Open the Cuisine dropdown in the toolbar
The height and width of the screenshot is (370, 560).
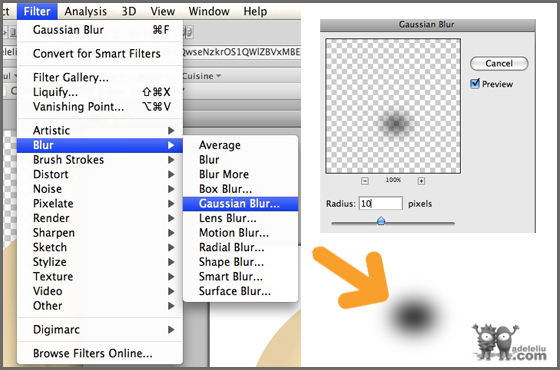pyautogui.click(x=202, y=76)
